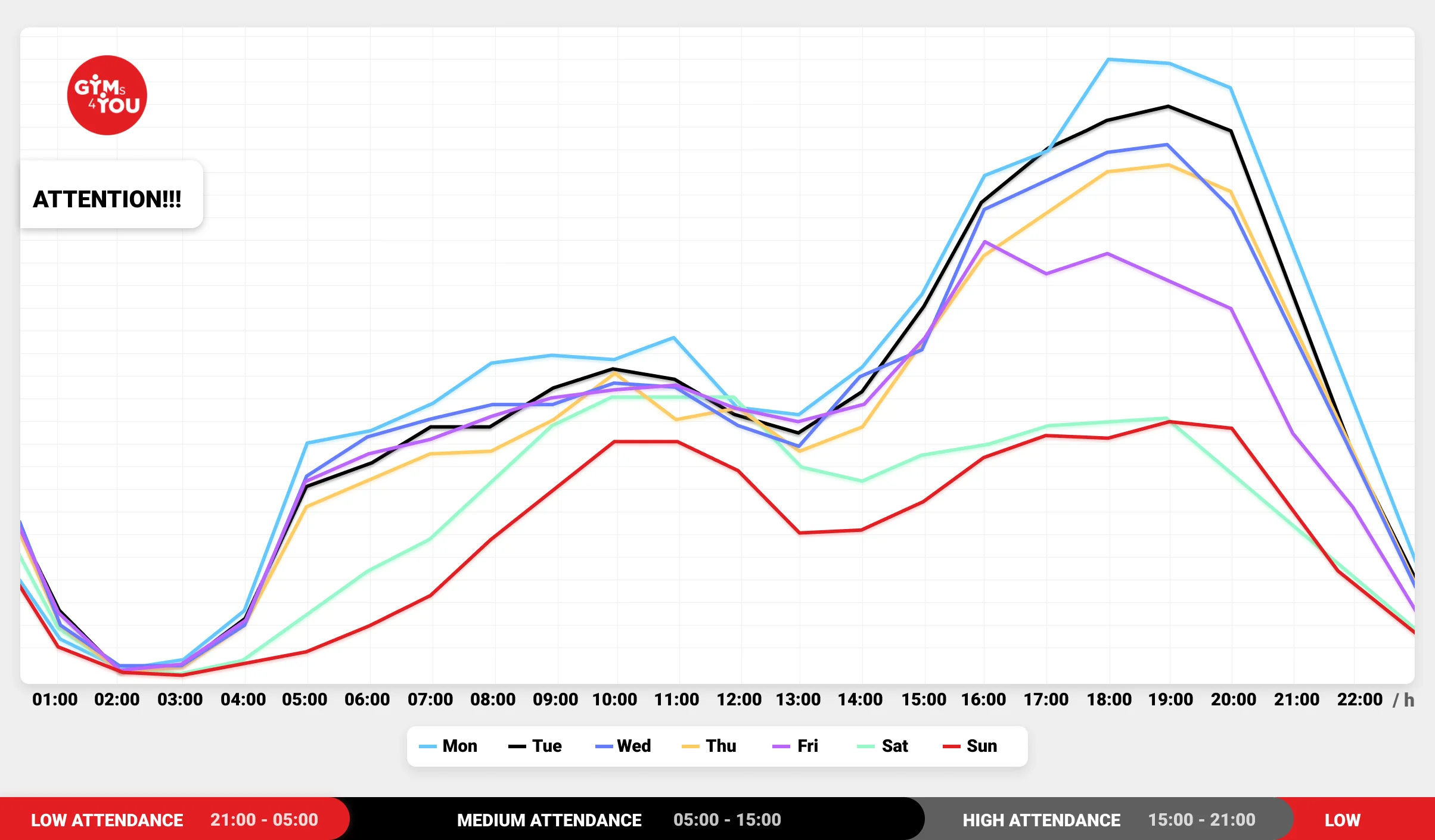Click the 05:00 label on time axis
The image size is (1435, 840).
305,699
